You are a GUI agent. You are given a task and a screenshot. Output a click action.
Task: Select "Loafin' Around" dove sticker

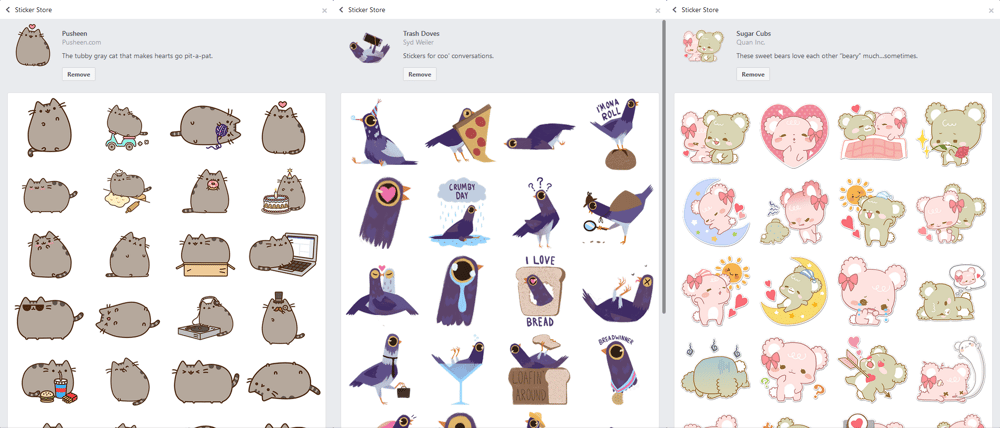point(540,370)
